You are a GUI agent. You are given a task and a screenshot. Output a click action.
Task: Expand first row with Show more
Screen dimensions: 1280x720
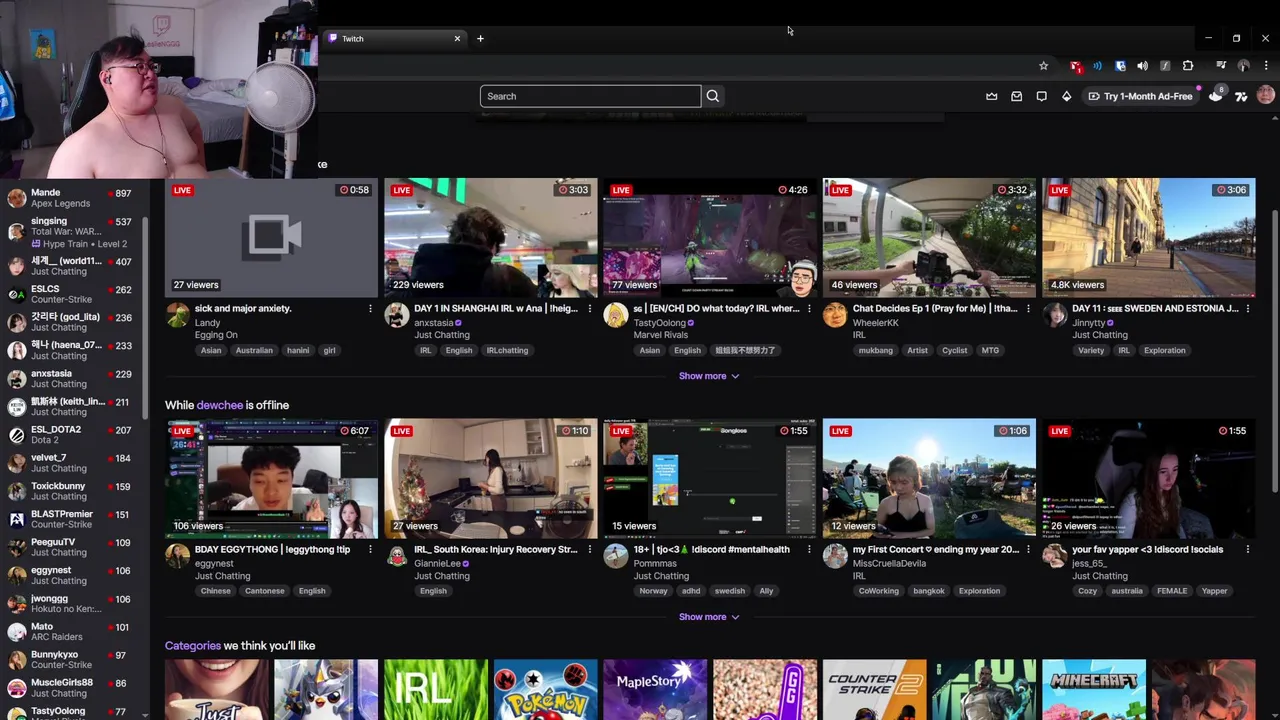(x=709, y=376)
